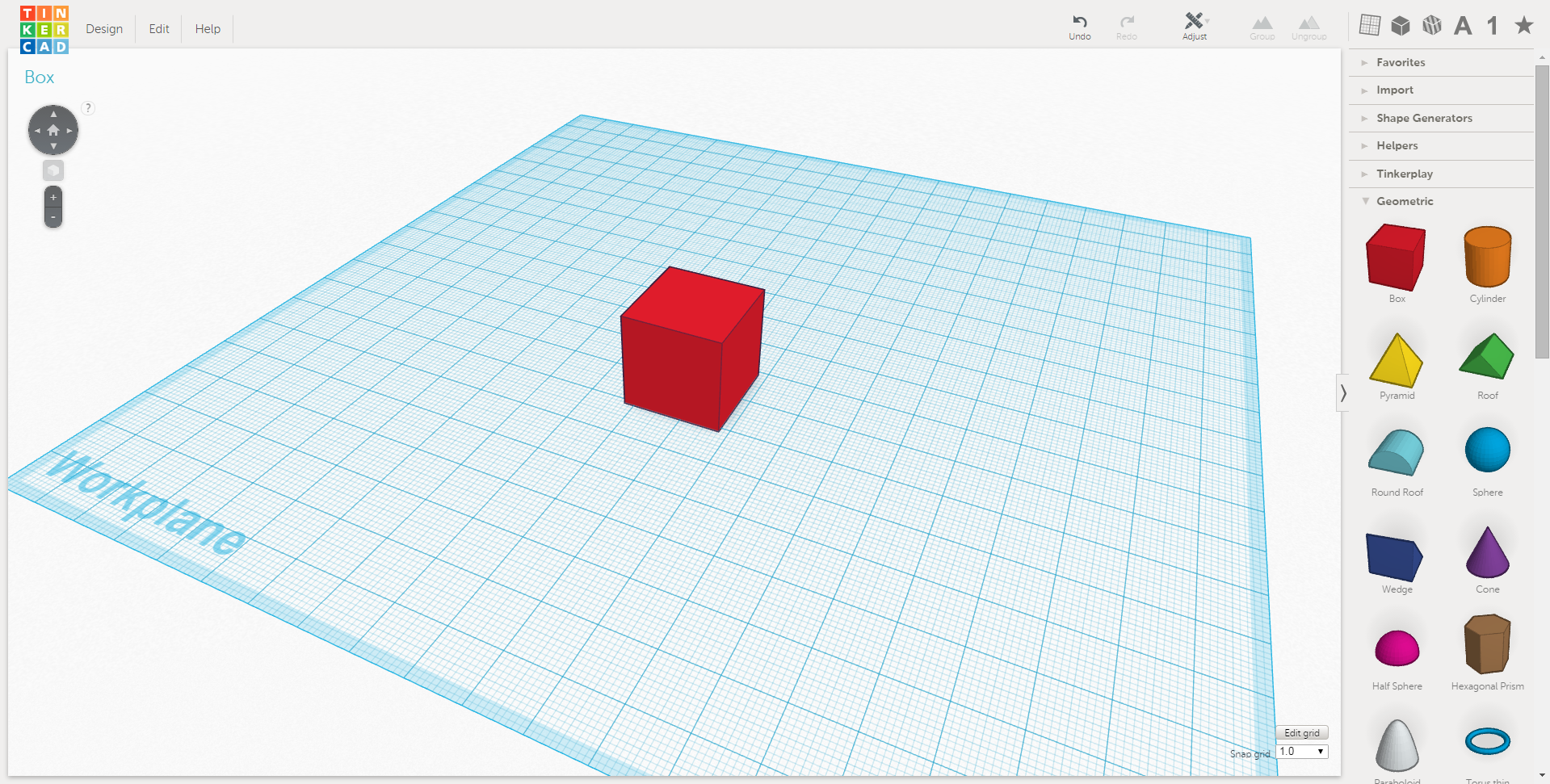Click the Undo button
This screenshot has height=784, width=1550.
pyautogui.click(x=1079, y=25)
